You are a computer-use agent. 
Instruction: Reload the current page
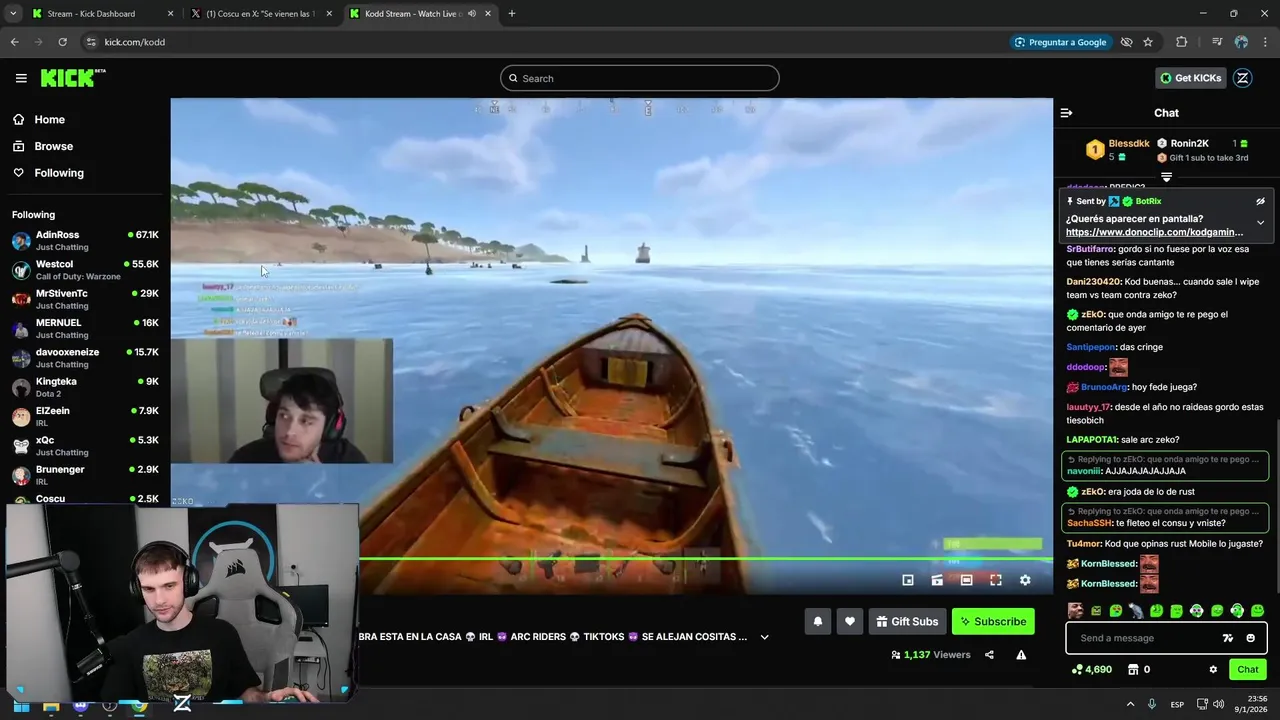pyautogui.click(x=62, y=42)
